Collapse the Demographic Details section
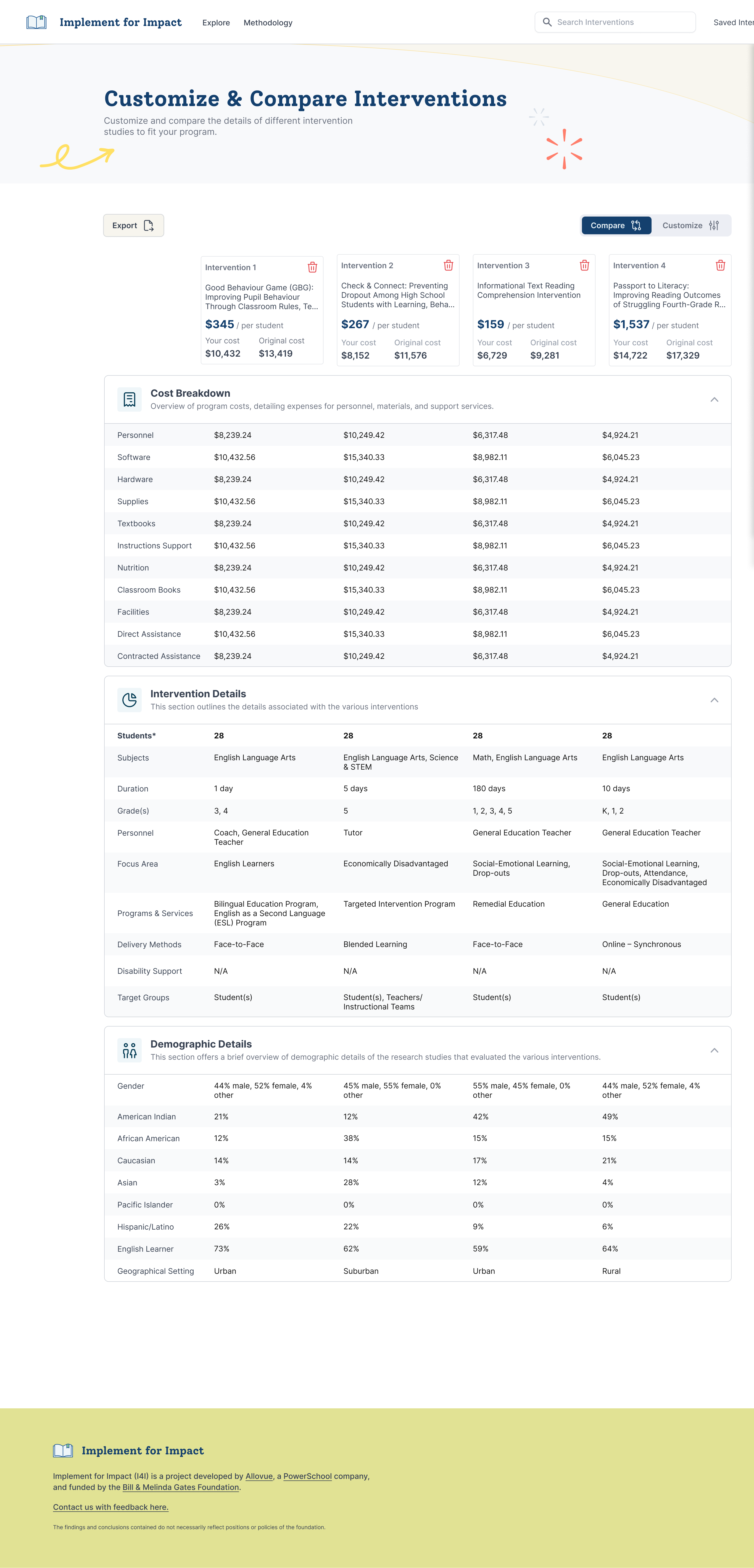 [x=715, y=1051]
